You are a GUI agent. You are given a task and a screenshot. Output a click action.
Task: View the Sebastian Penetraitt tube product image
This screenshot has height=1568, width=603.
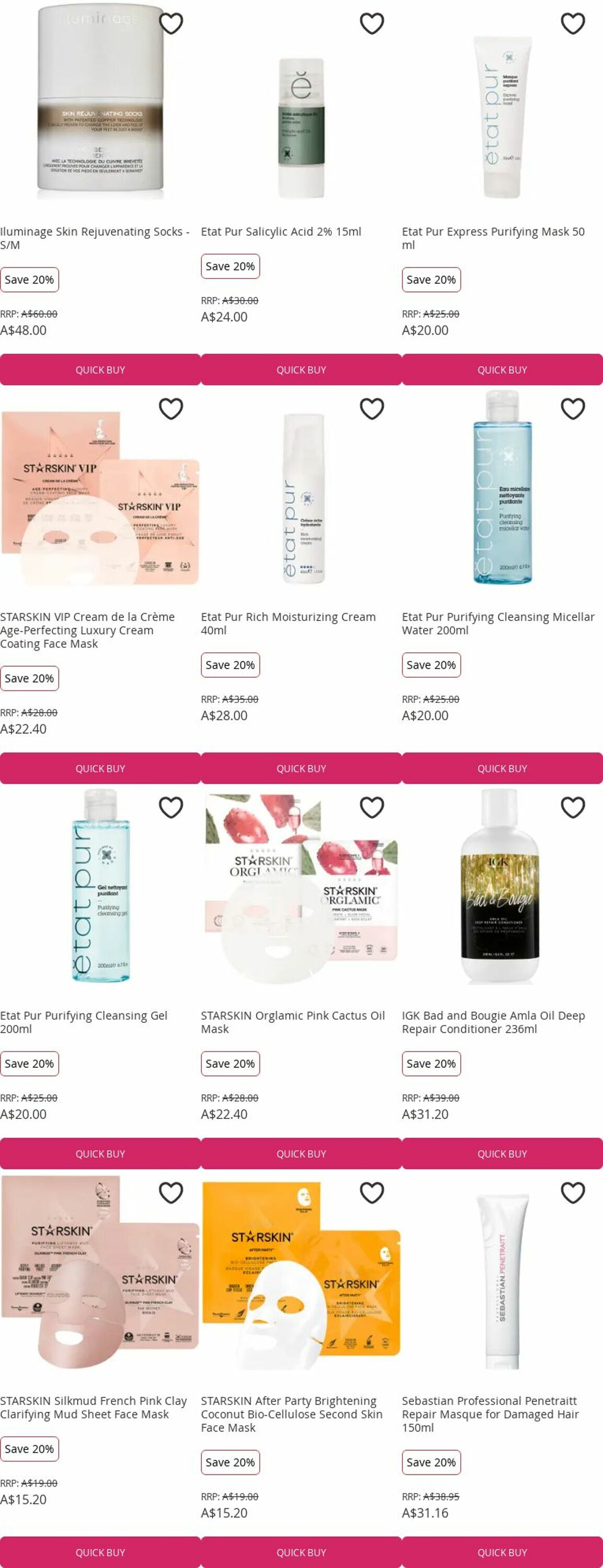[x=503, y=1274]
